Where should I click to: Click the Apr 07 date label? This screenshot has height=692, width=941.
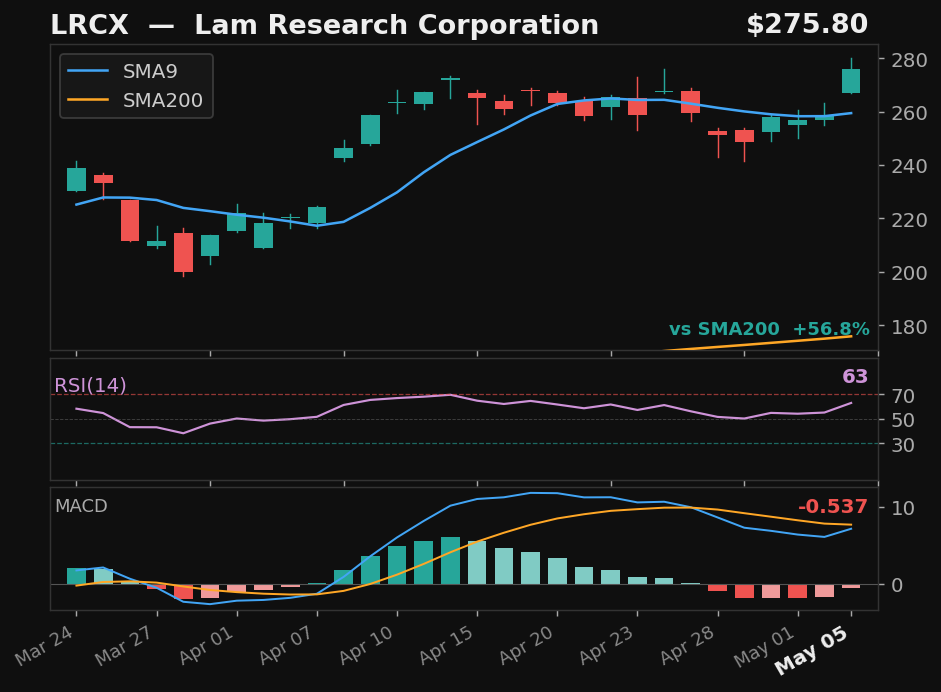point(286,645)
